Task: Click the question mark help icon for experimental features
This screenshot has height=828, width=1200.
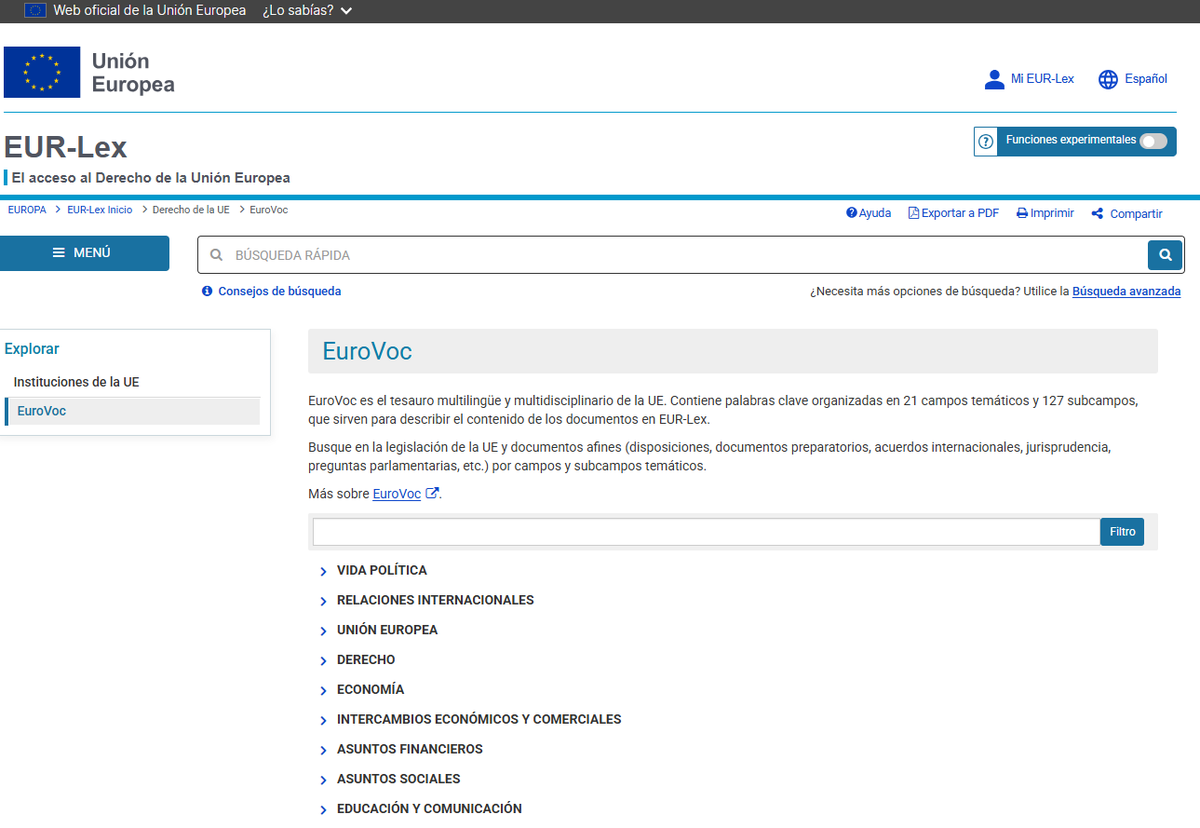Action: pyautogui.click(x=986, y=141)
